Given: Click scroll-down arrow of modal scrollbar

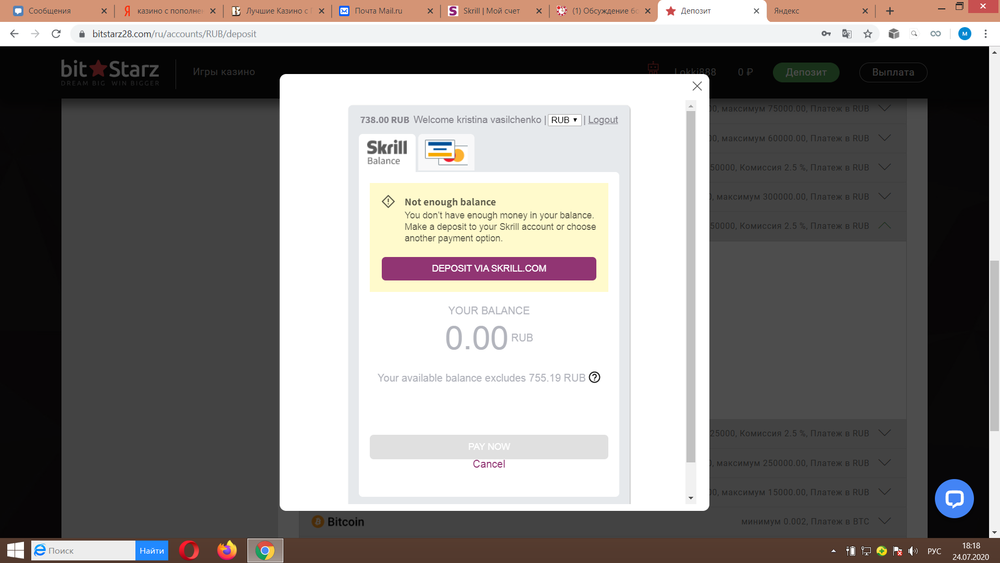Looking at the screenshot, I should [691, 498].
